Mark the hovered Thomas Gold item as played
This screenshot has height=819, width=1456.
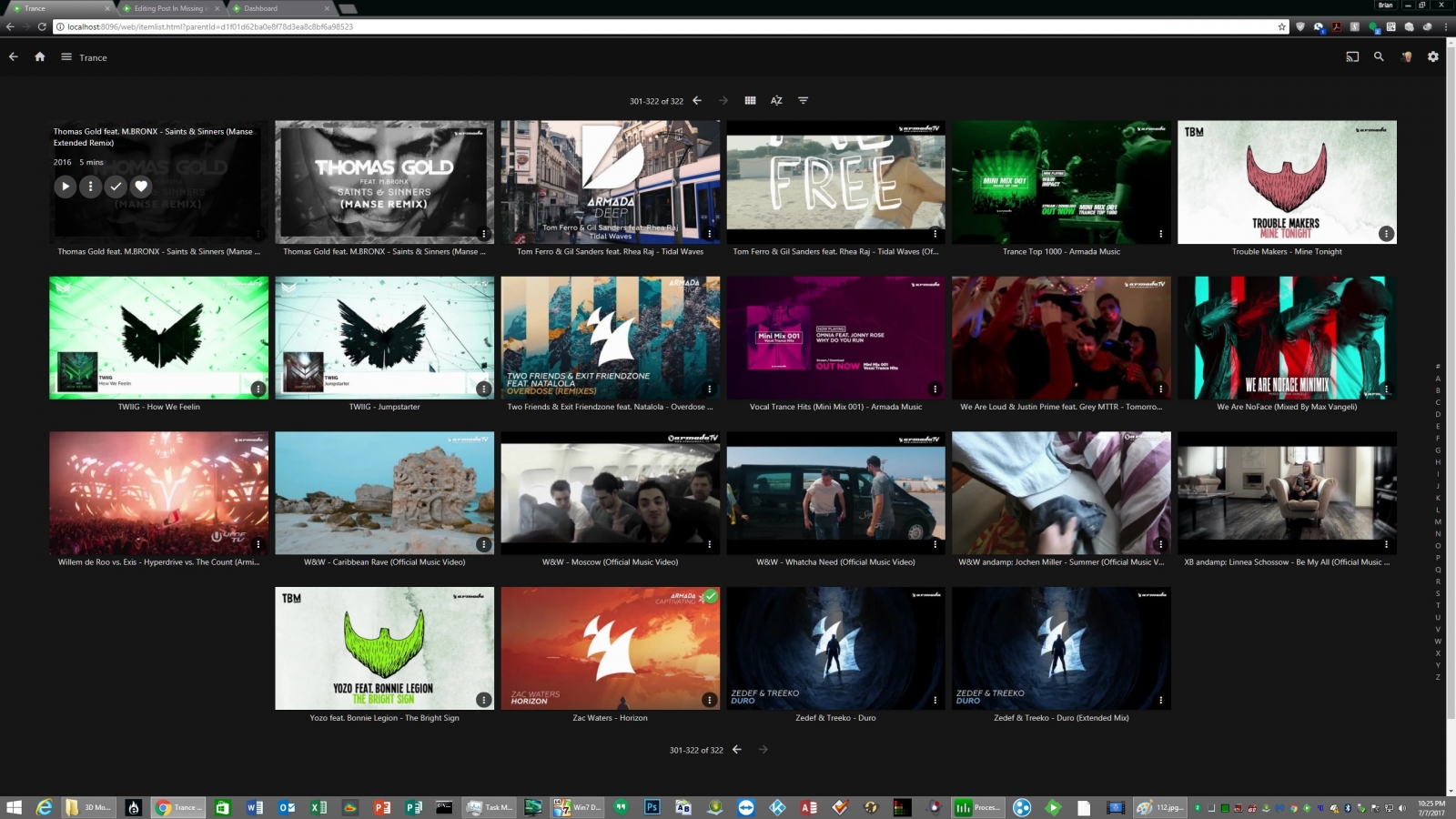116,187
